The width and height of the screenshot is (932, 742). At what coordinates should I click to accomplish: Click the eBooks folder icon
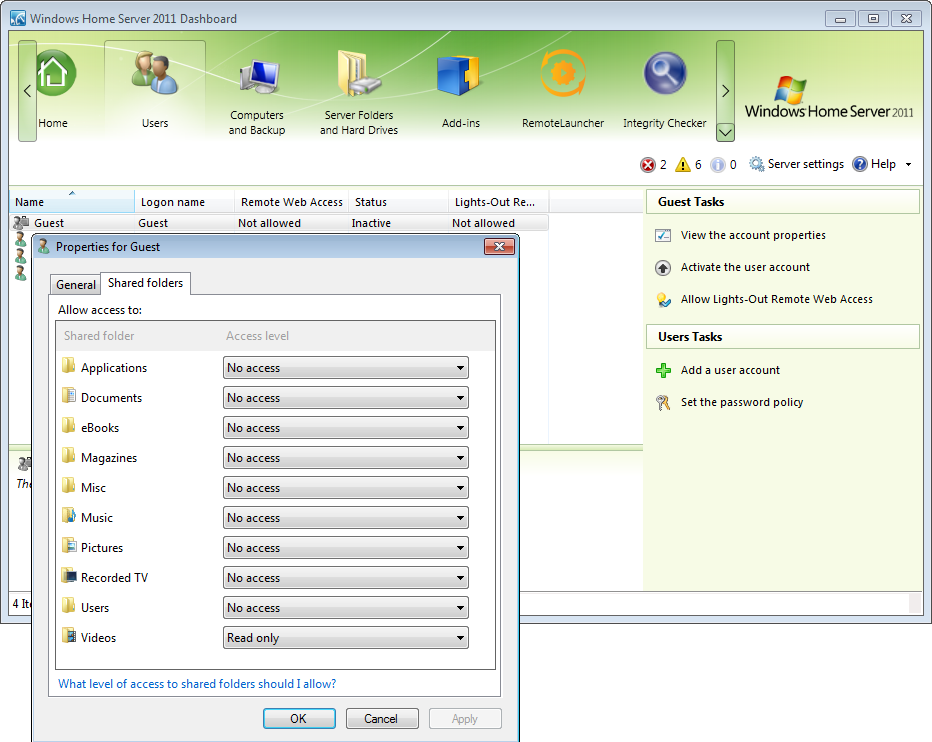pyautogui.click(x=69, y=425)
